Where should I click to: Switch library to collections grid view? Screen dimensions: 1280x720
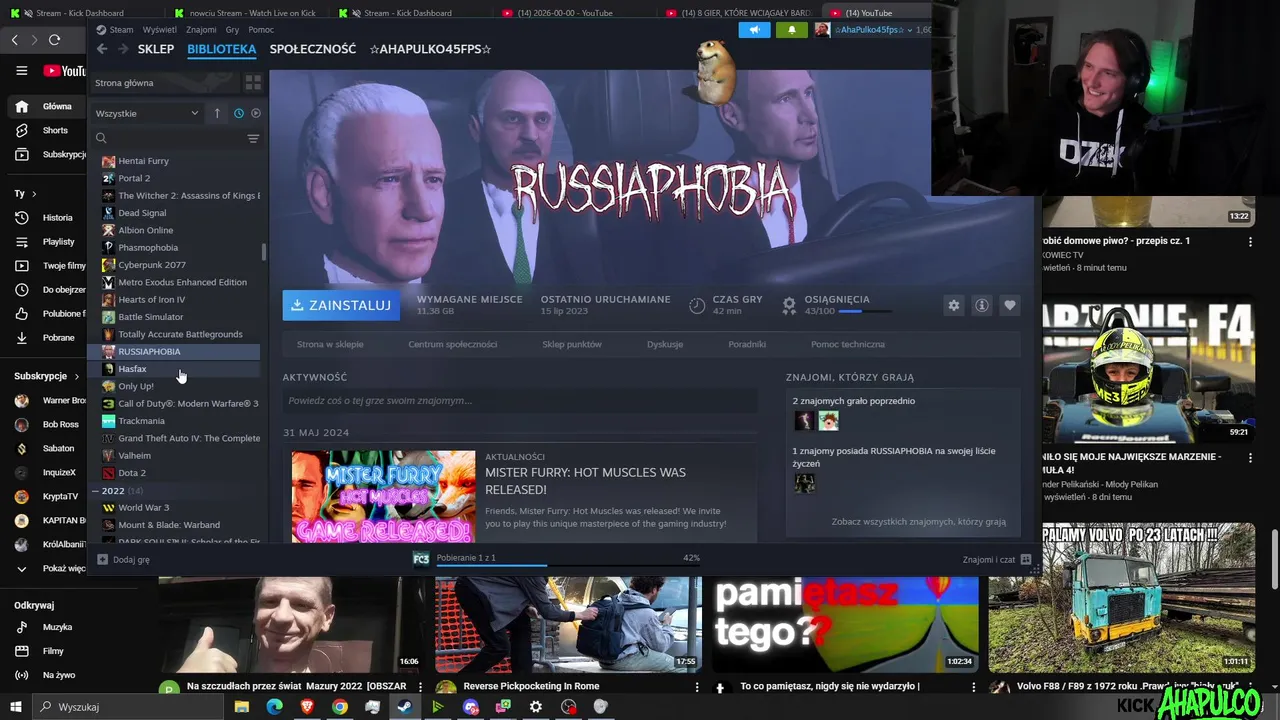pyautogui.click(x=253, y=83)
